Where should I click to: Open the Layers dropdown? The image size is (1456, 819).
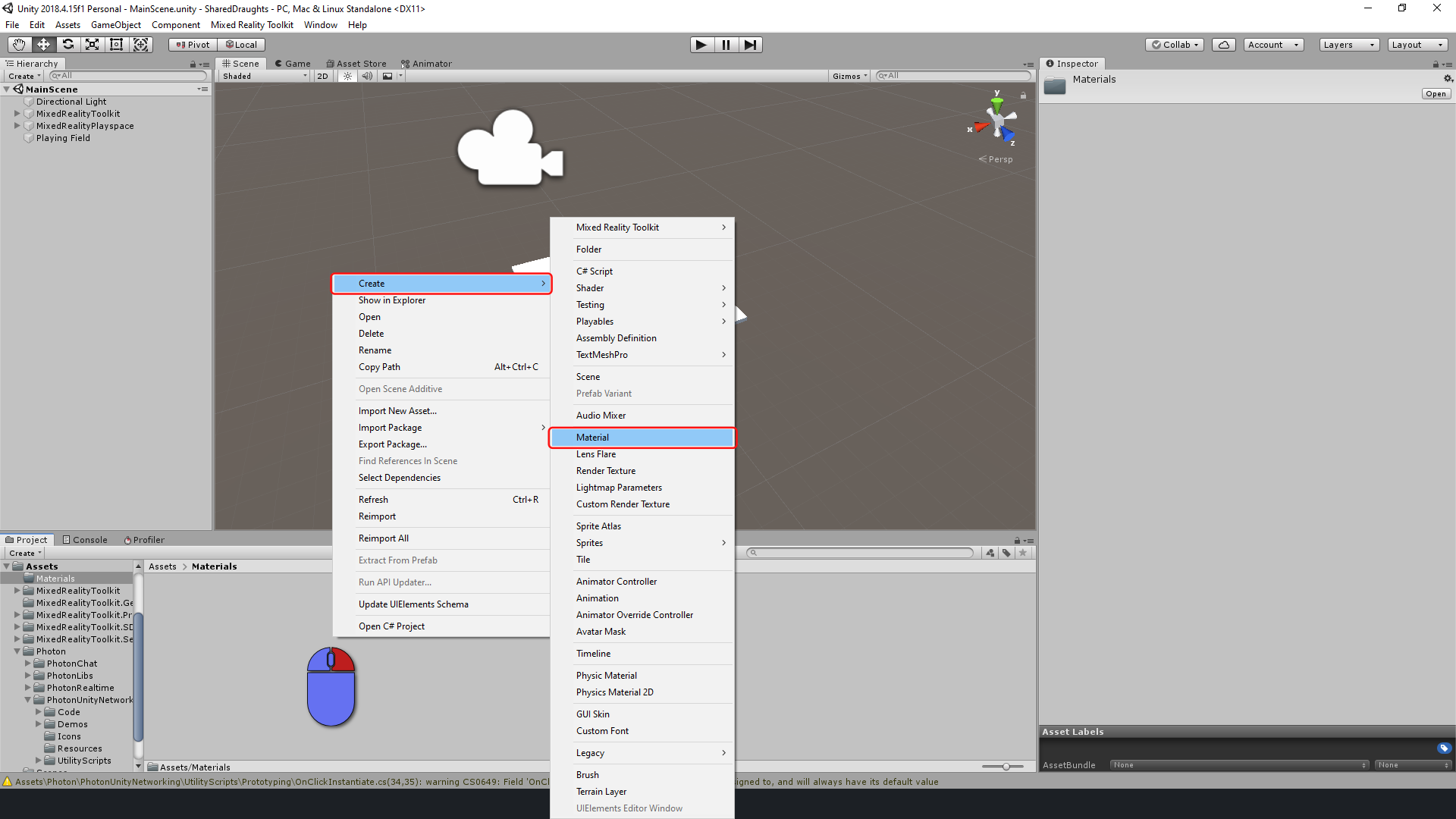point(1348,45)
